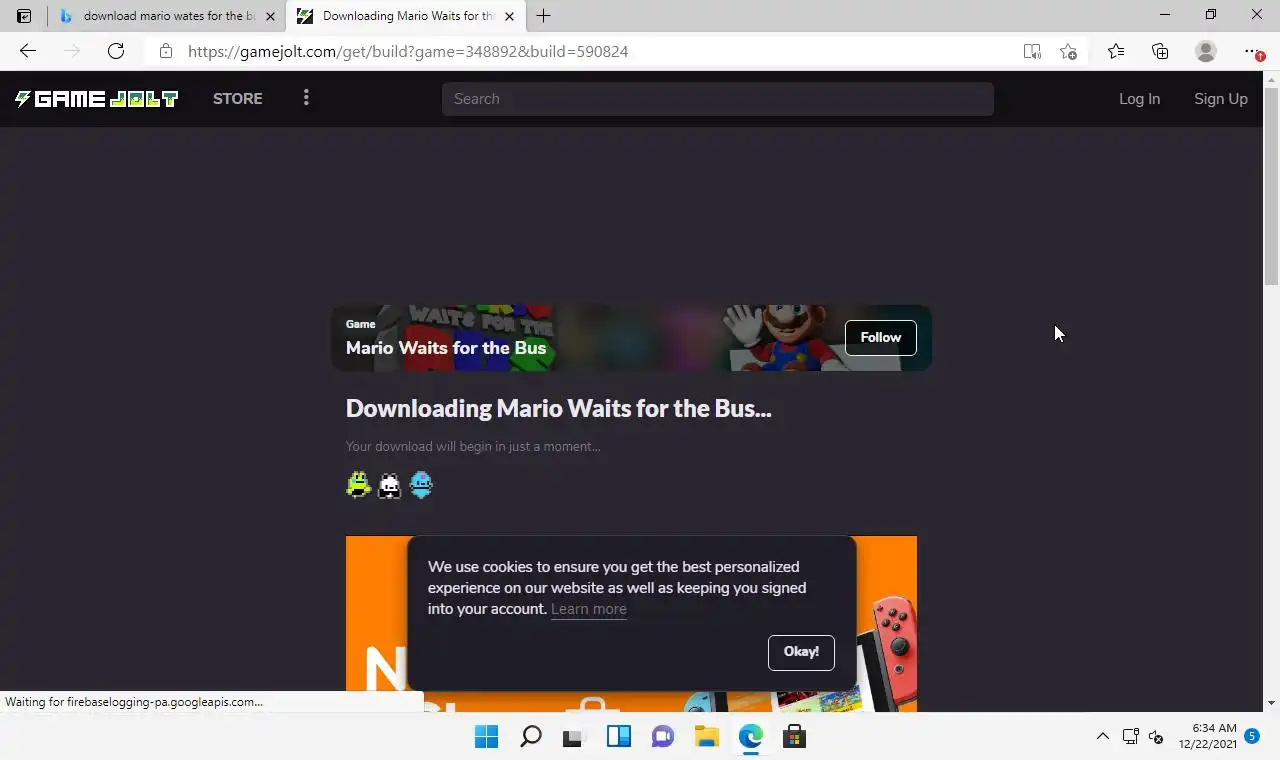
Task: Click the Sign Up link
Action: tap(1221, 98)
